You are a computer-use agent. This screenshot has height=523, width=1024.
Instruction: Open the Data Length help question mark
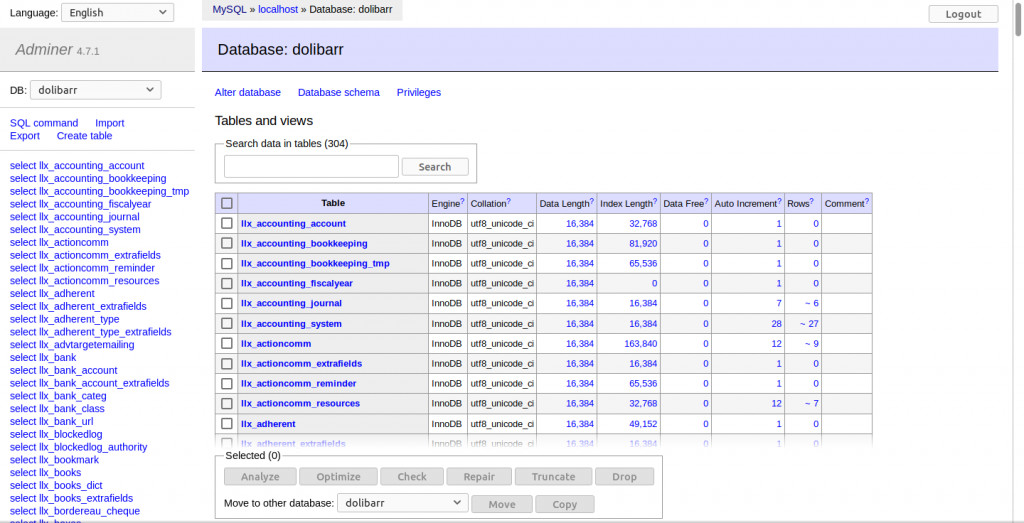tap(592, 201)
